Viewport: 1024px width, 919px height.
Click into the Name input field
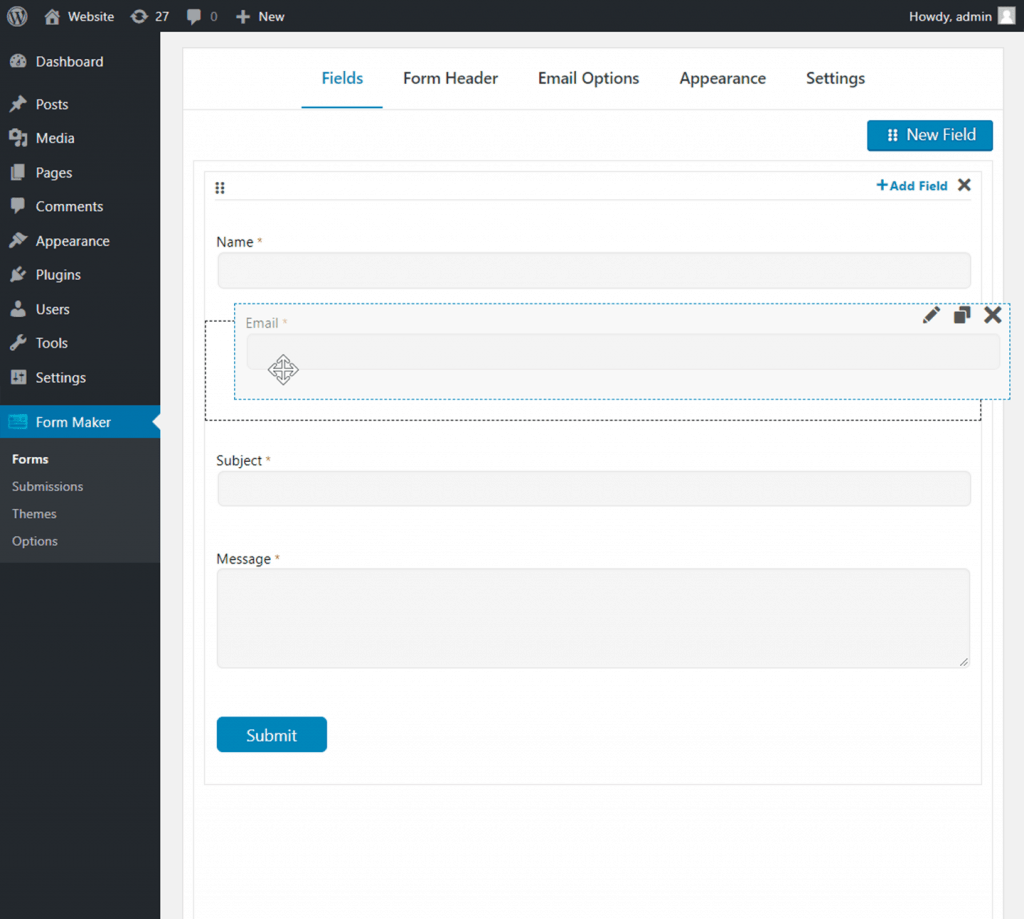[x=593, y=270]
